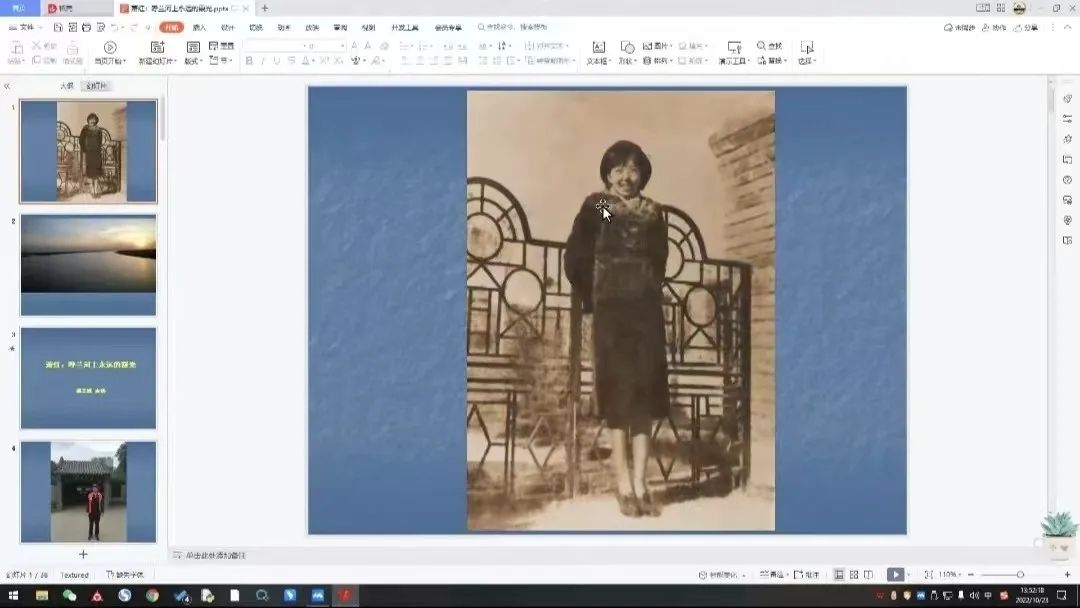
Task: Click the new slide (新建幻灯片) icon
Action: [157, 47]
